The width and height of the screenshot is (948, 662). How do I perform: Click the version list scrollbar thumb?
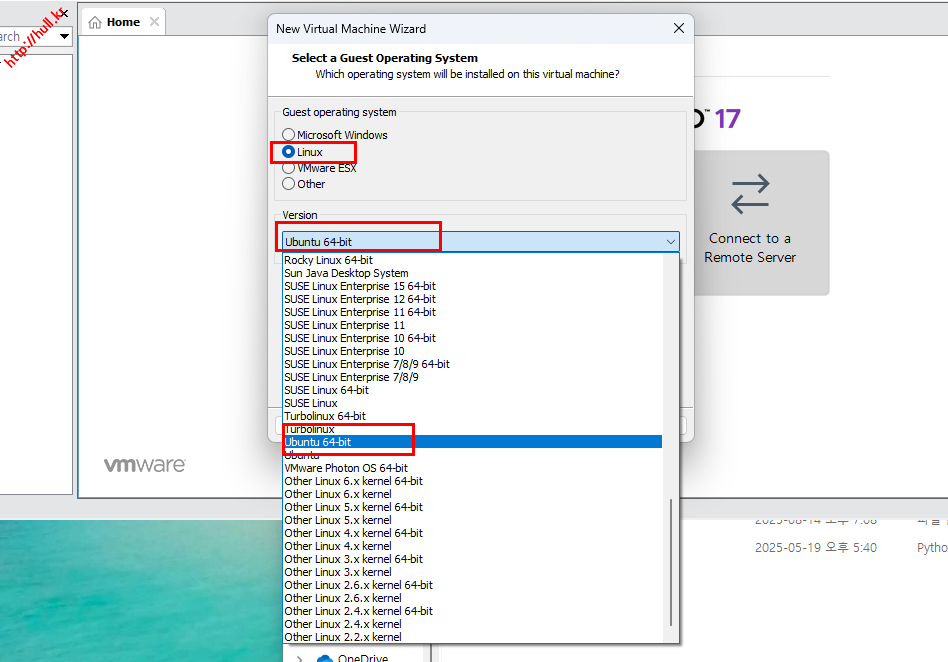pos(671,562)
